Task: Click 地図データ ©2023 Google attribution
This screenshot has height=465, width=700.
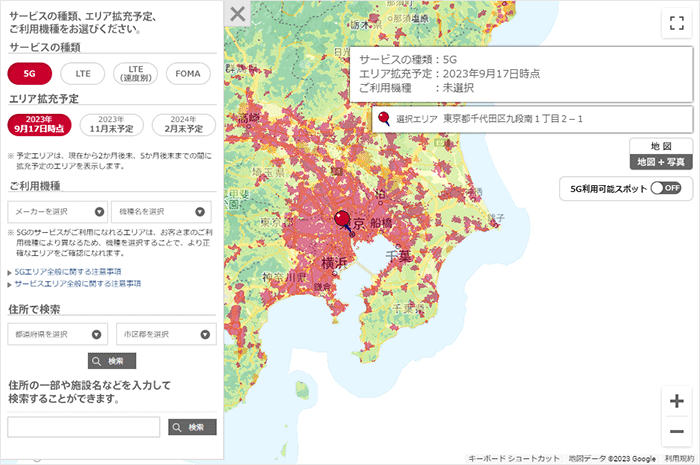Action: click(612, 459)
